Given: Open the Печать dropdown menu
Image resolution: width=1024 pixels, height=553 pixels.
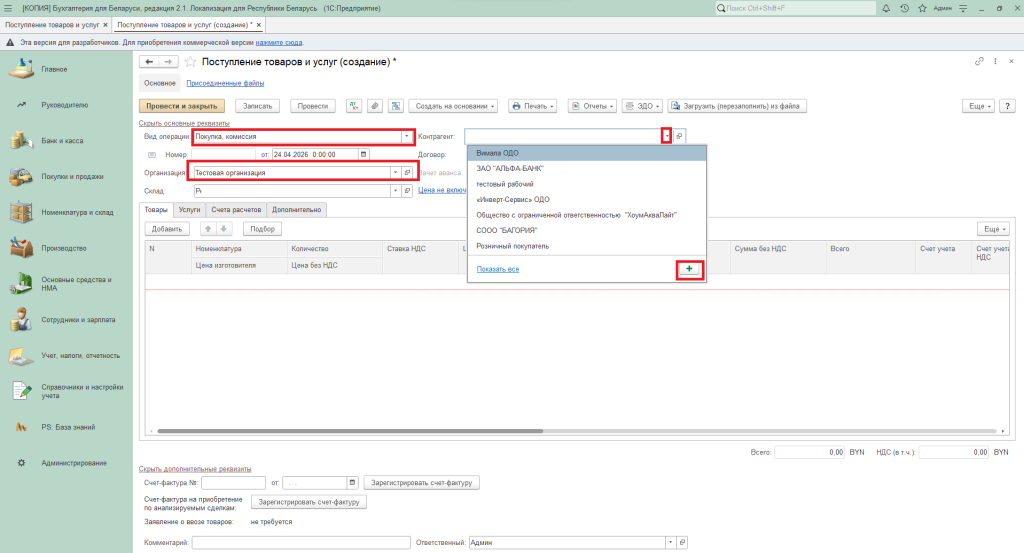Looking at the screenshot, I should [532, 106].
